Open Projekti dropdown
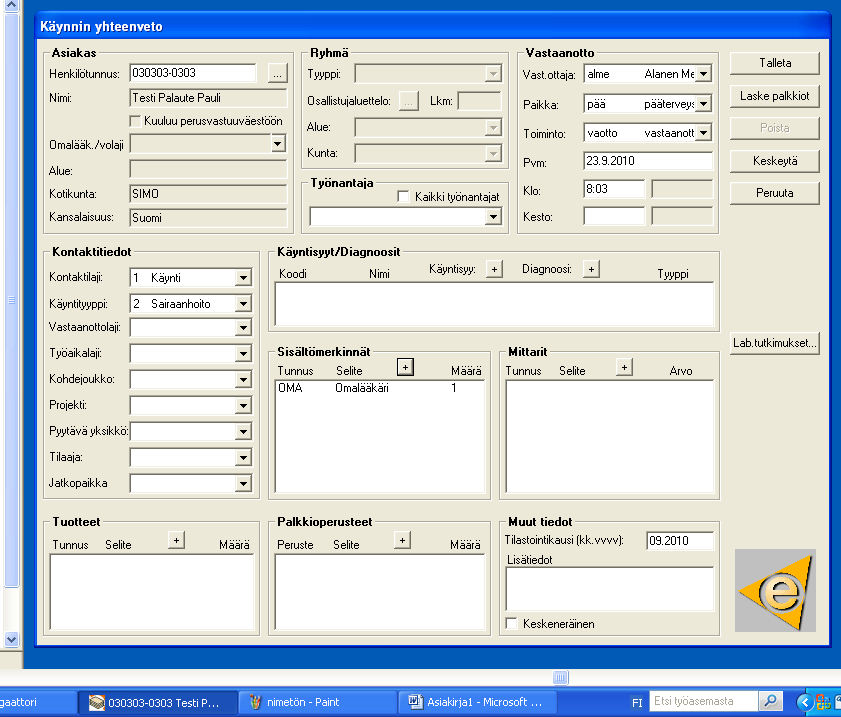 tap(243, 405)
